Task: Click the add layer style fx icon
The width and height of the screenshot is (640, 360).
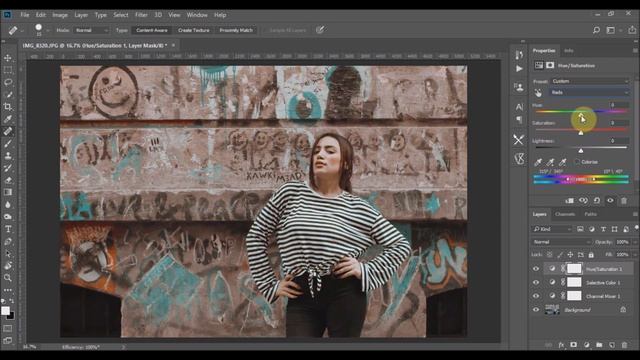Action: coord(561,345)
